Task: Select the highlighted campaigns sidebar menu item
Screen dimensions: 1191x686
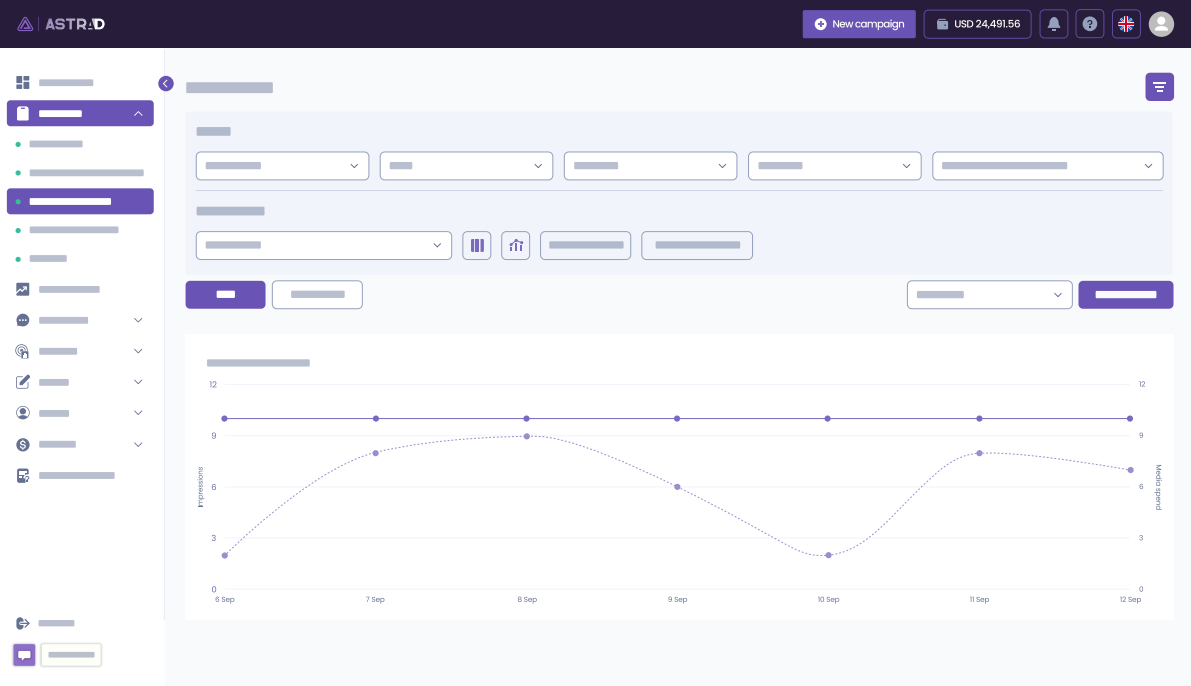Action: click(x=80, y=201)
